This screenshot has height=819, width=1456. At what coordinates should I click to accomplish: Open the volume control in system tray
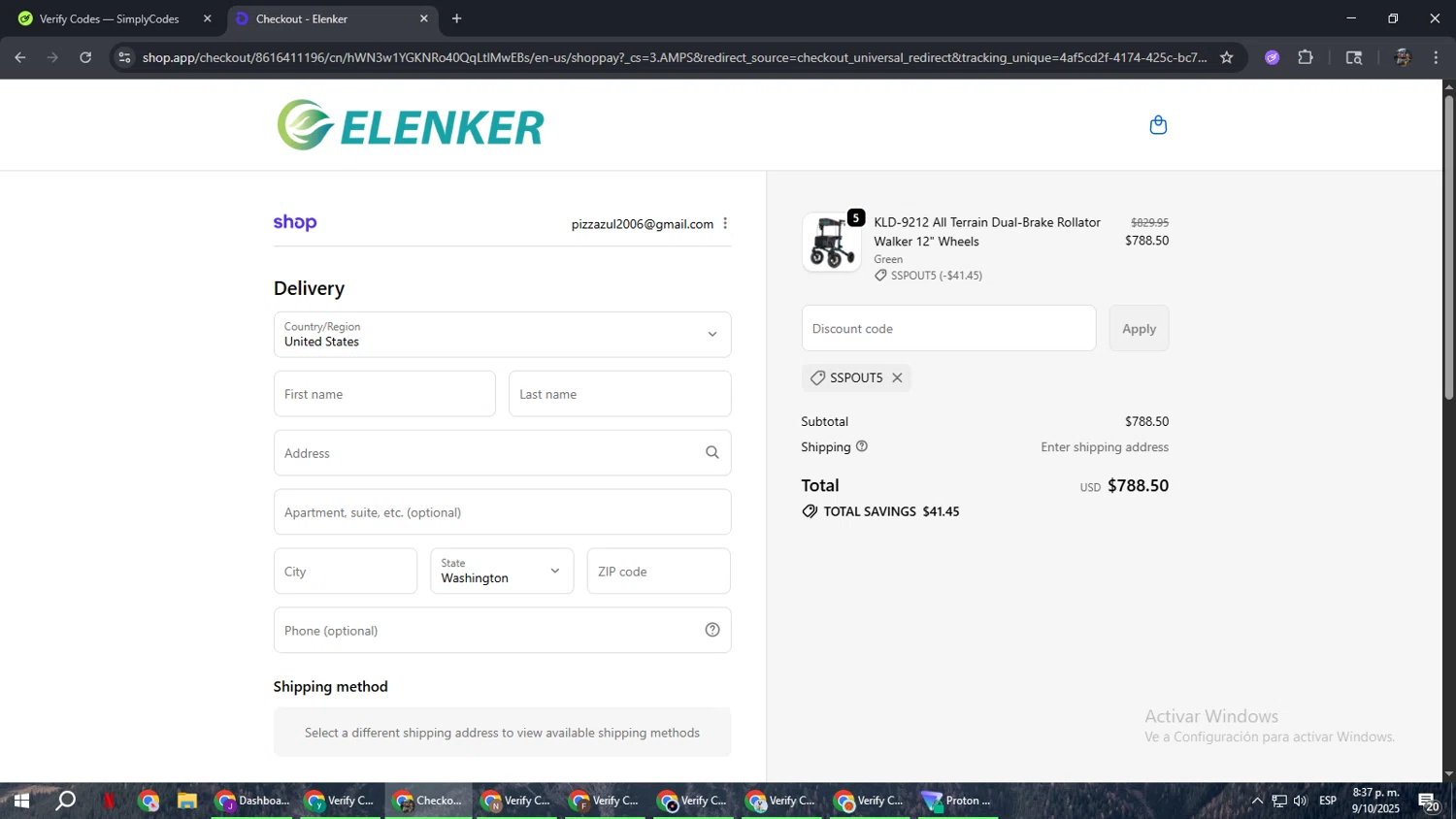[1301, 801]
